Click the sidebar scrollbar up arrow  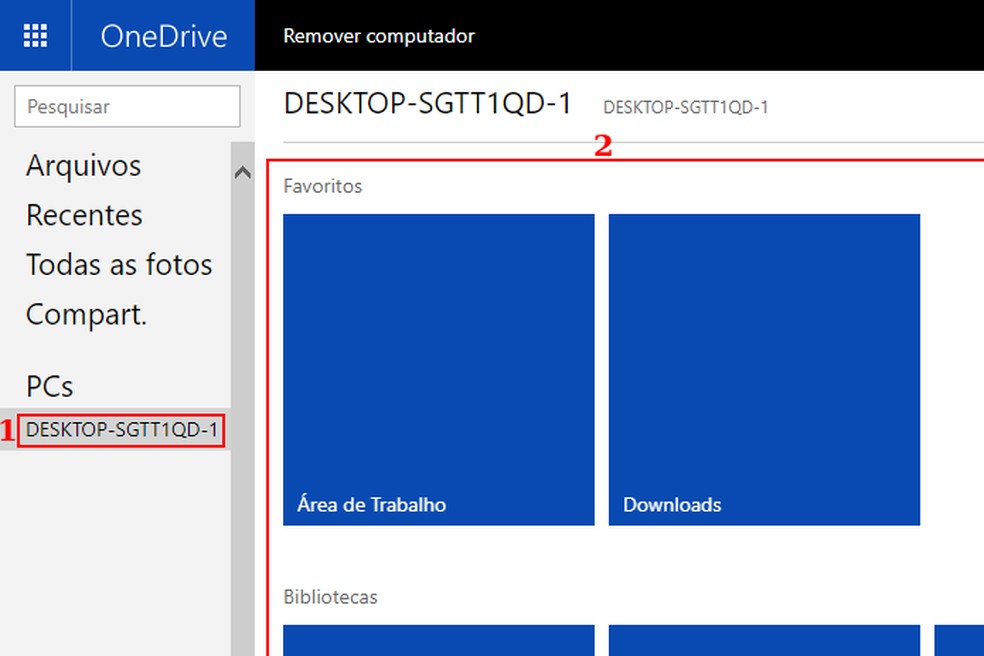point(242,172)
